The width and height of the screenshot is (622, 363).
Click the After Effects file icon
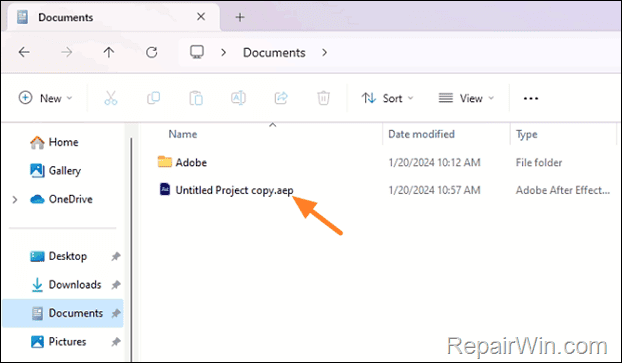pos(165,189)
